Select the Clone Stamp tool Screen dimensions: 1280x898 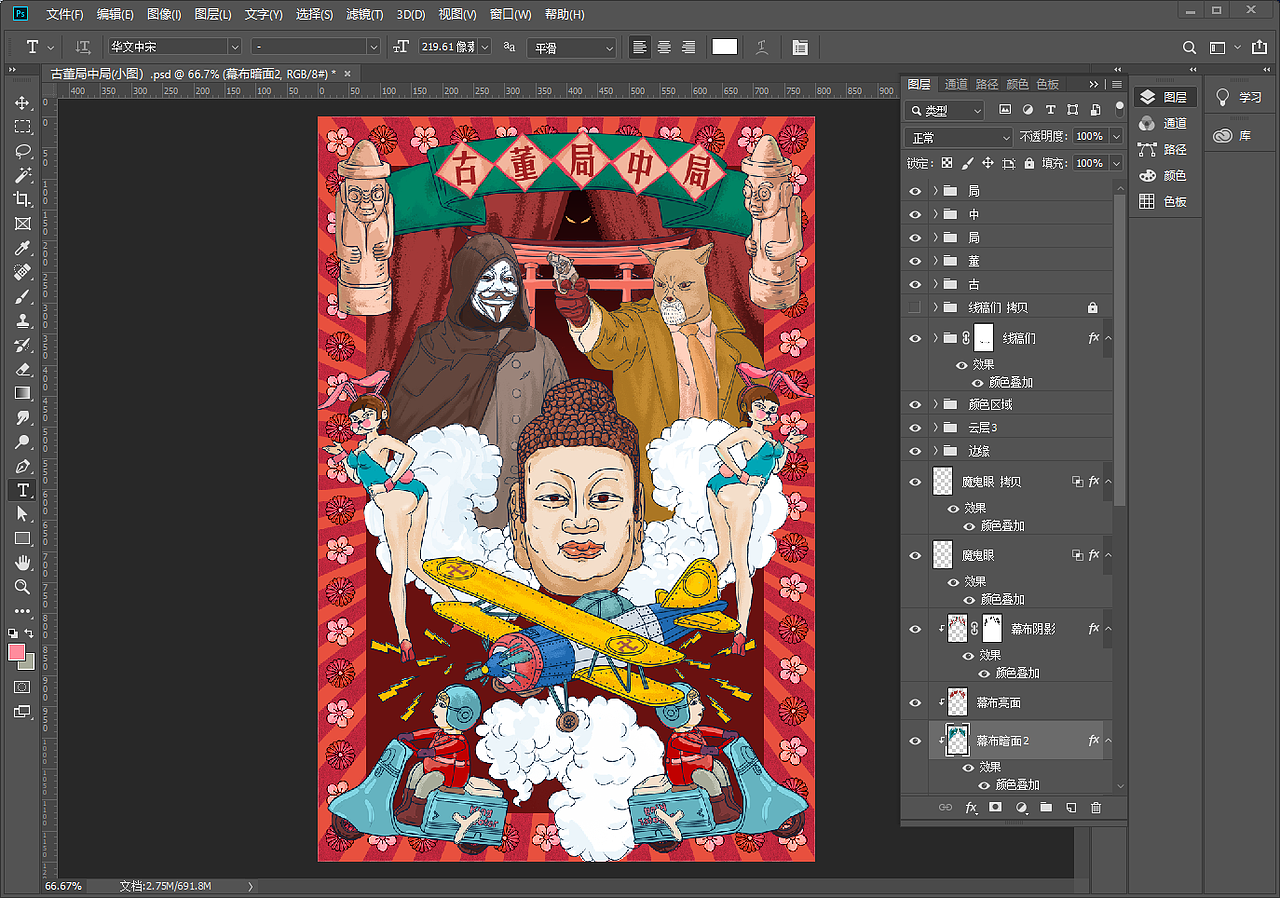click(22, 321)
